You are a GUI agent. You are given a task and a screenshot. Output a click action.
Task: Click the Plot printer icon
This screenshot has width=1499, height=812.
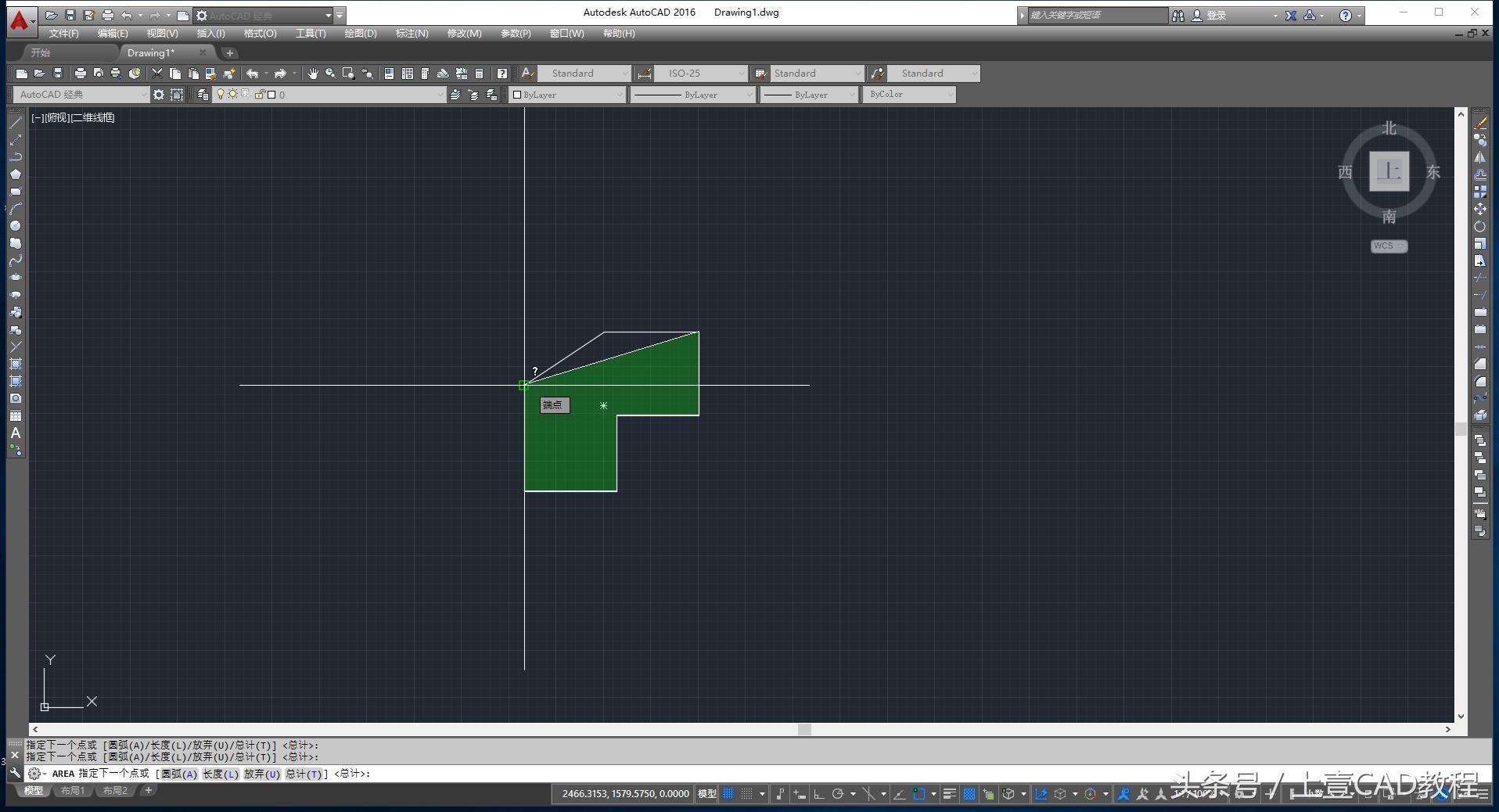point(80,74)
